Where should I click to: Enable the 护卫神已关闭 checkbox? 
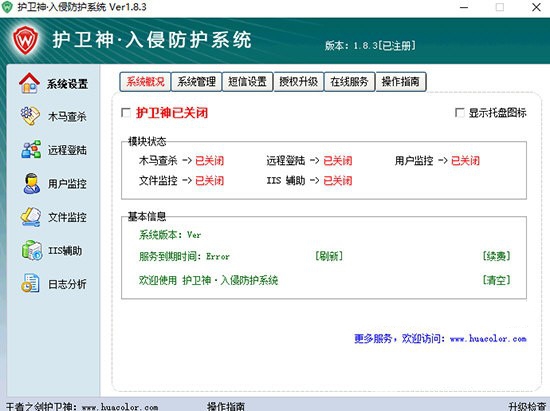click(126, 113)
